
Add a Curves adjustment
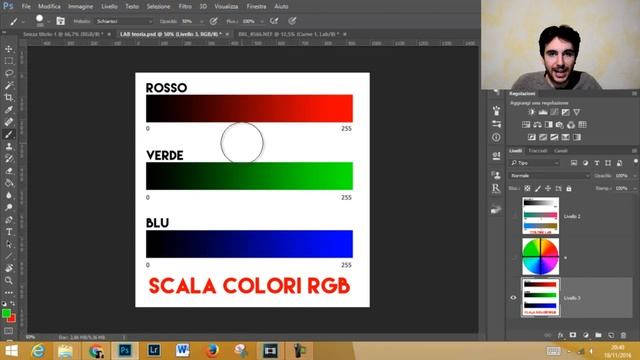tap(554, 112)
